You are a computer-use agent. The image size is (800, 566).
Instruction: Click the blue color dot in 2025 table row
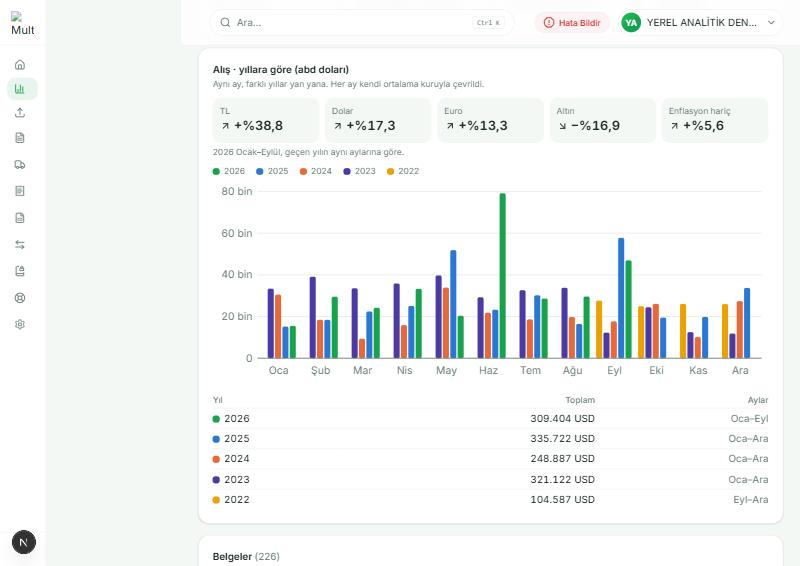[216, 439]
